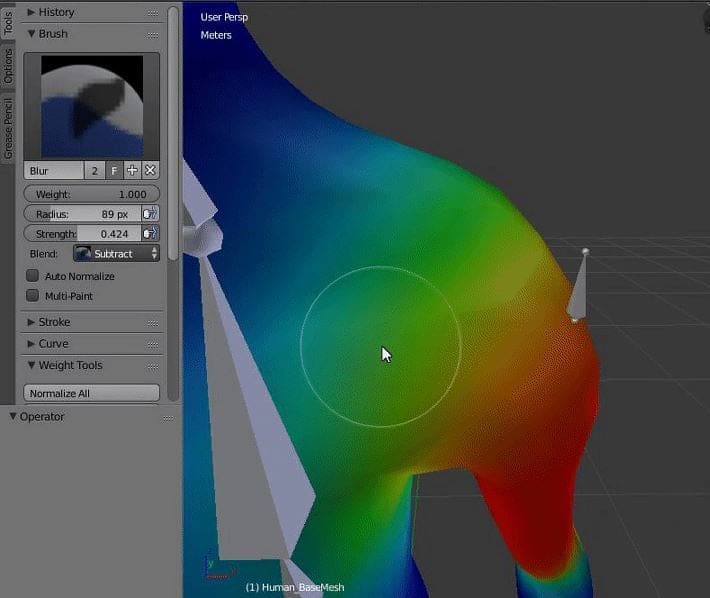Click the add new brush plus icon

click(x=132, y=171)
